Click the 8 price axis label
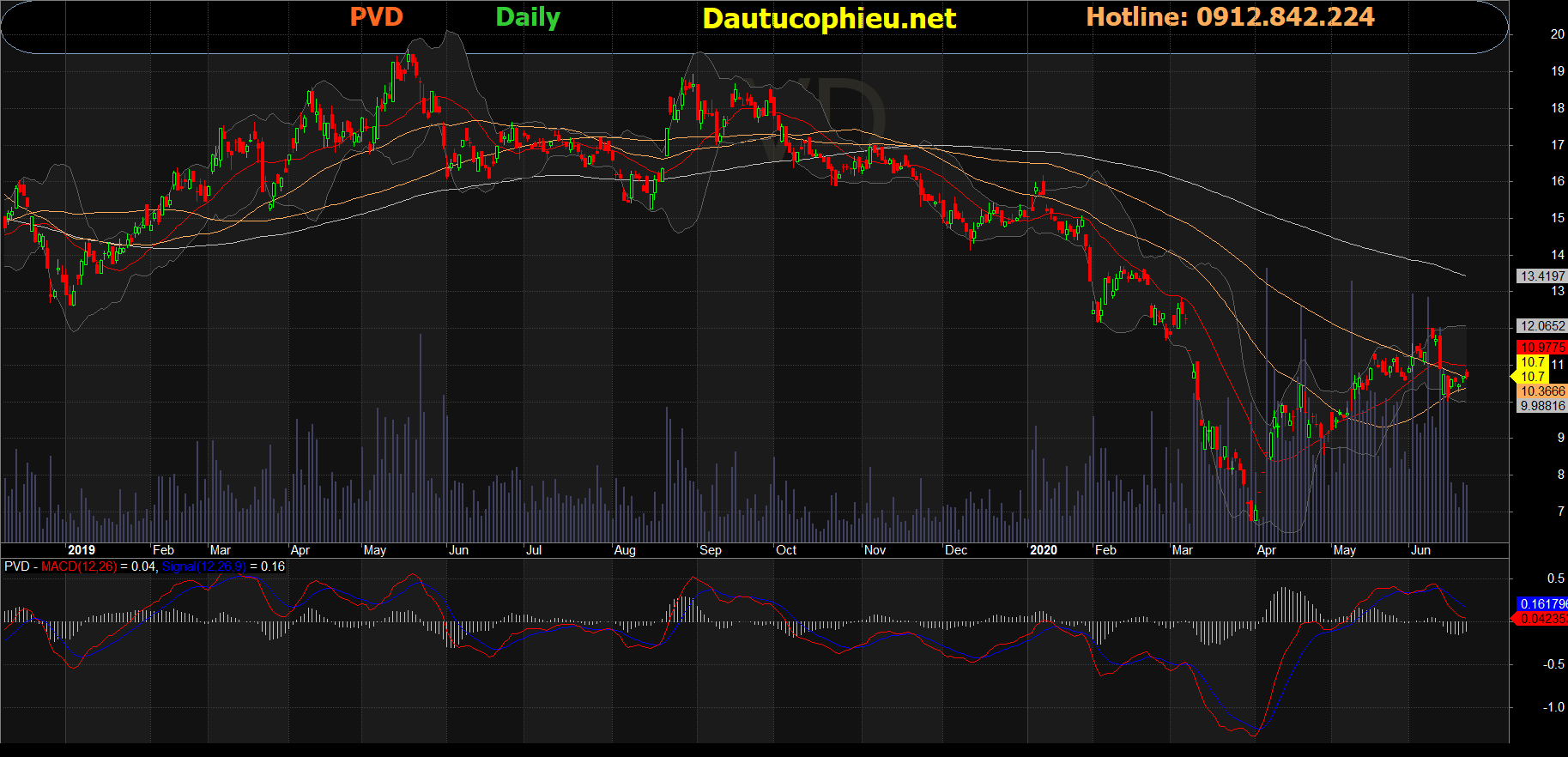 point(1560,475)
